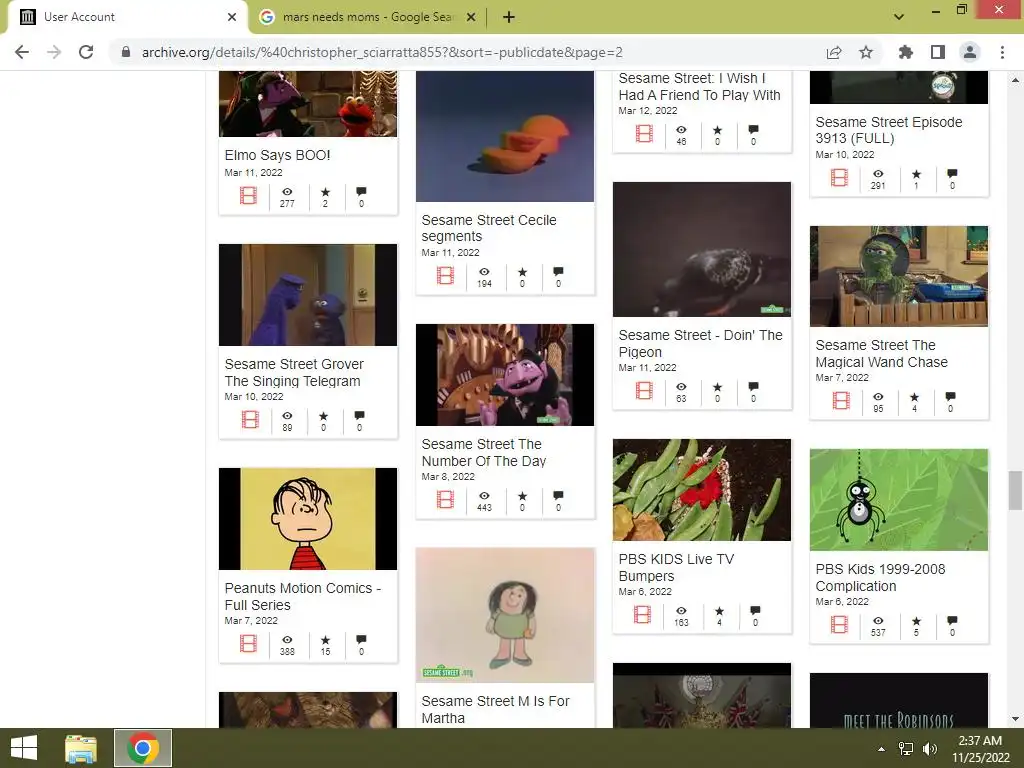The image size is (1024, 768).
Task: Open a new browser tab
Action: click(509, 17)
